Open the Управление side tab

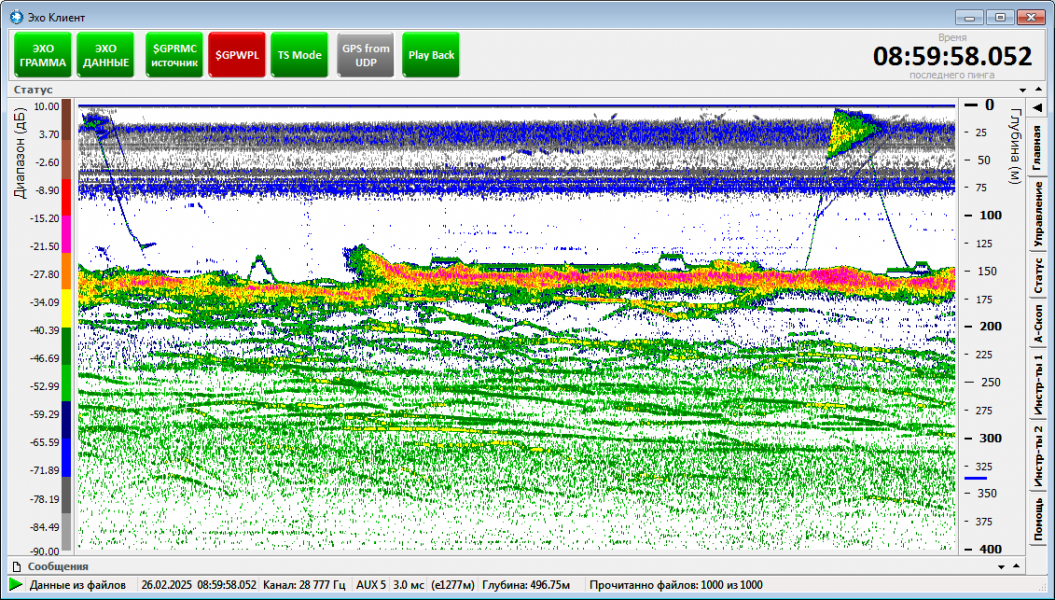click(x=1037, y=215)
